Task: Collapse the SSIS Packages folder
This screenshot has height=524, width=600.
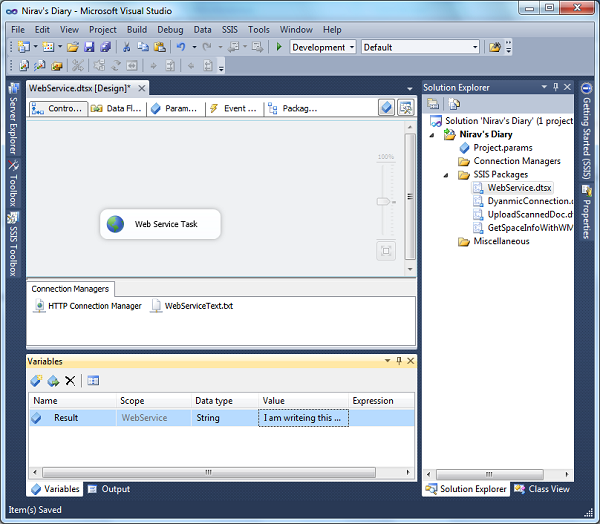Action: pos(447,174)
